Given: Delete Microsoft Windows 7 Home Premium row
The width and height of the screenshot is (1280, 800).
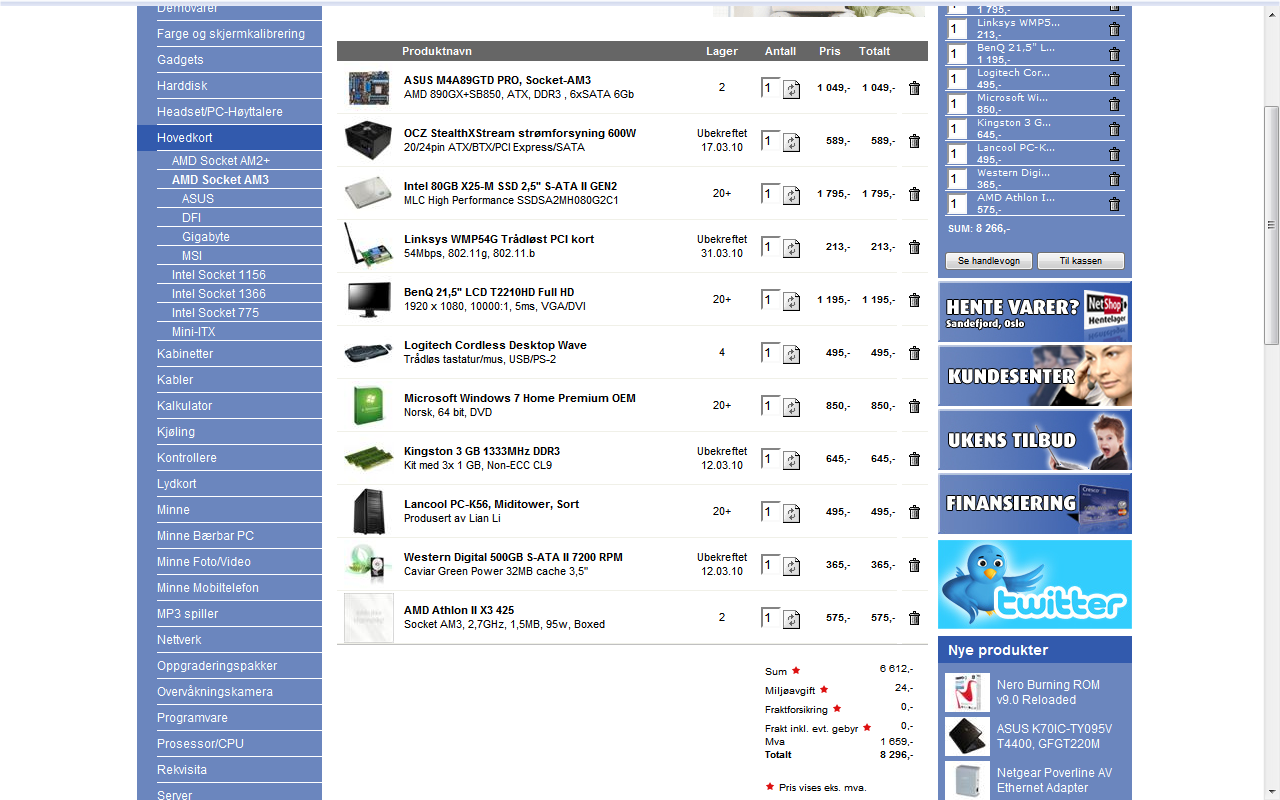Looking at the screenshot, I should (914, 406).
